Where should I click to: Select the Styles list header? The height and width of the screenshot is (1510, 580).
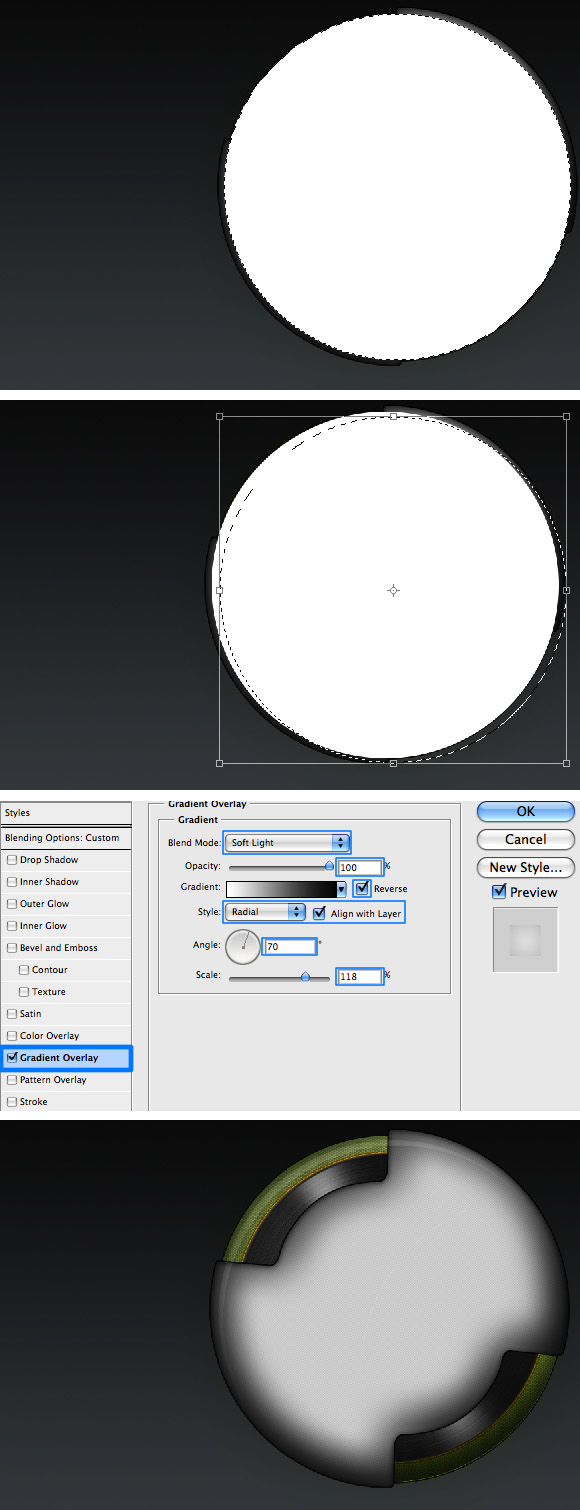click(x=66, y=813)
